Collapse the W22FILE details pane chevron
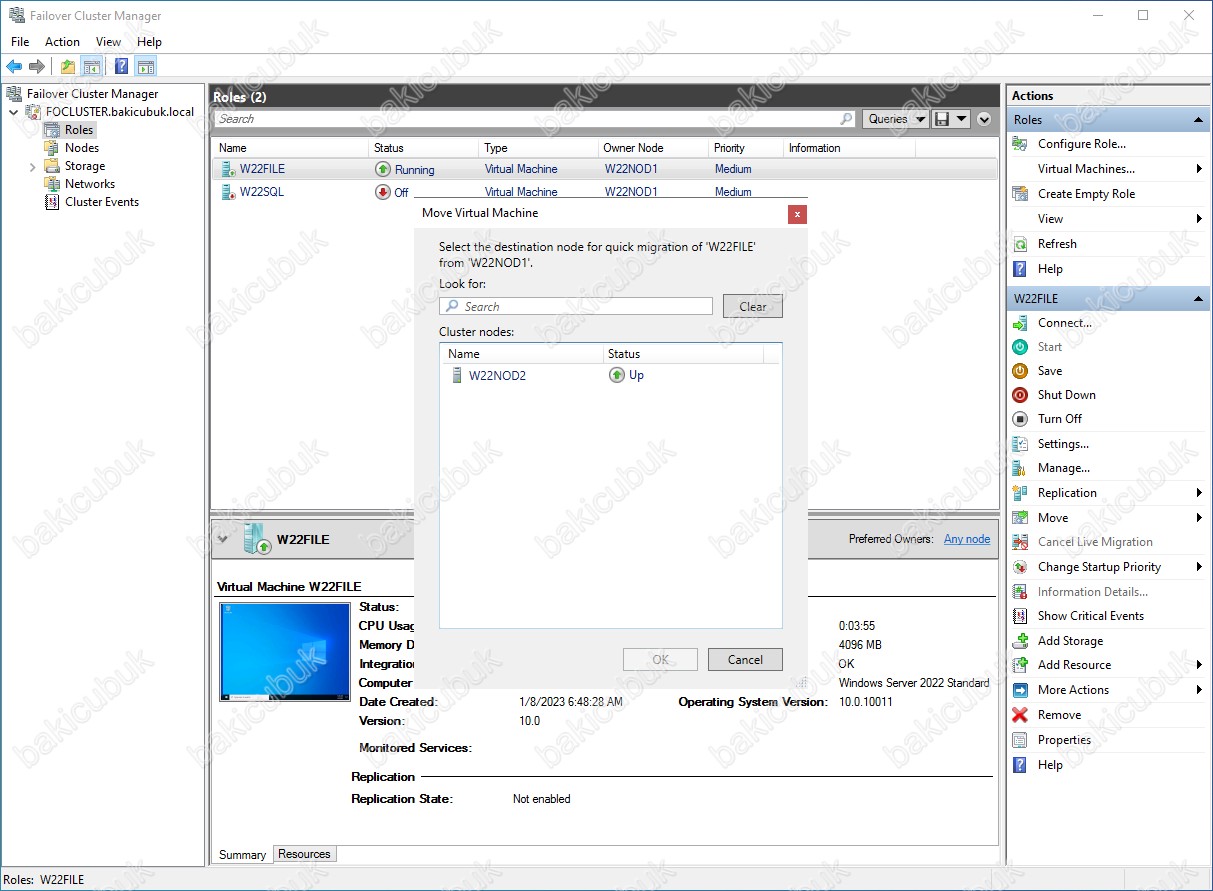The height and width of the screenshot is (891, 1213). coord(221,539)
